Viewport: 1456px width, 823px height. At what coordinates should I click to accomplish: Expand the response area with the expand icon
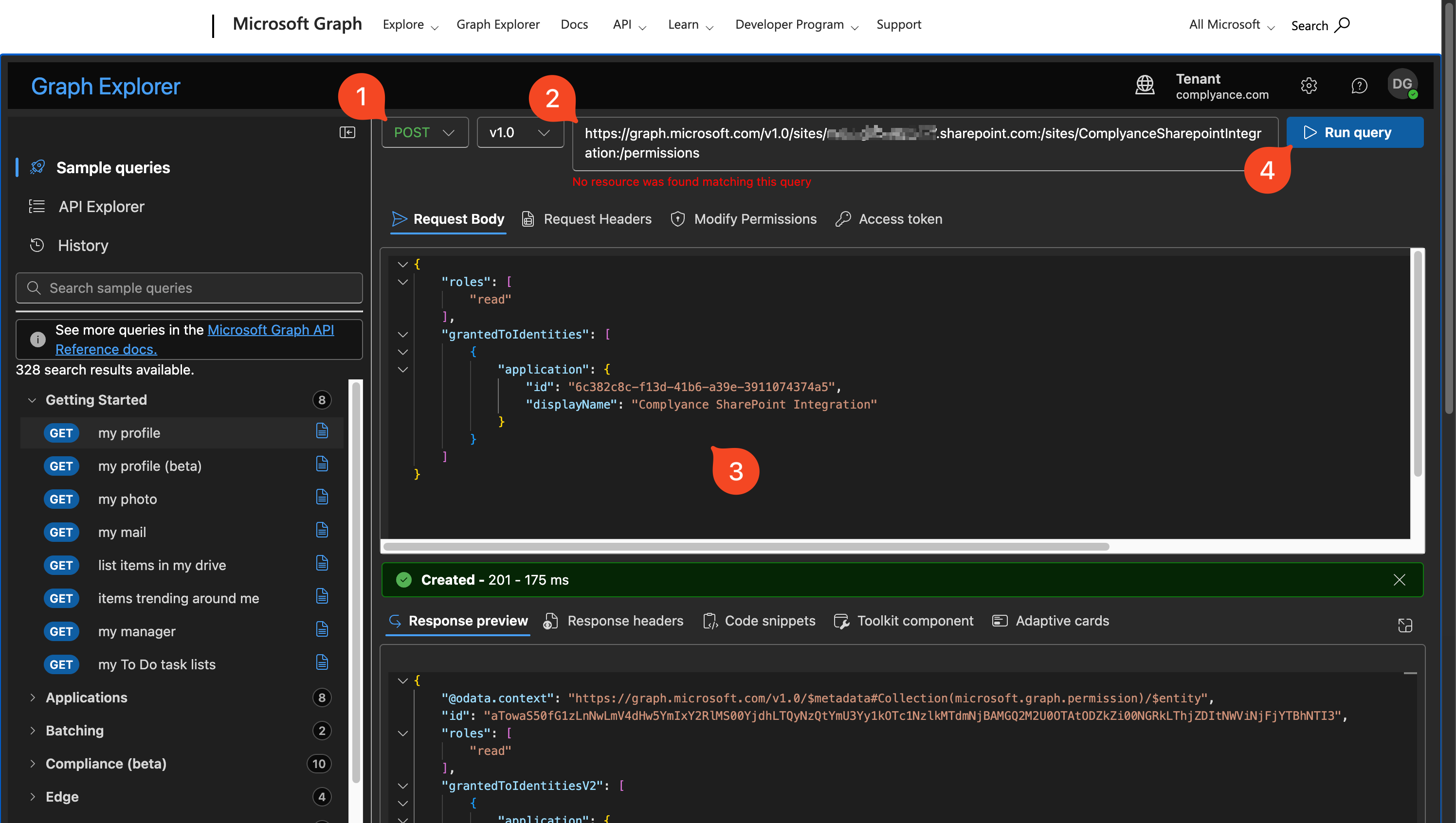click(x=1405, y=625)
